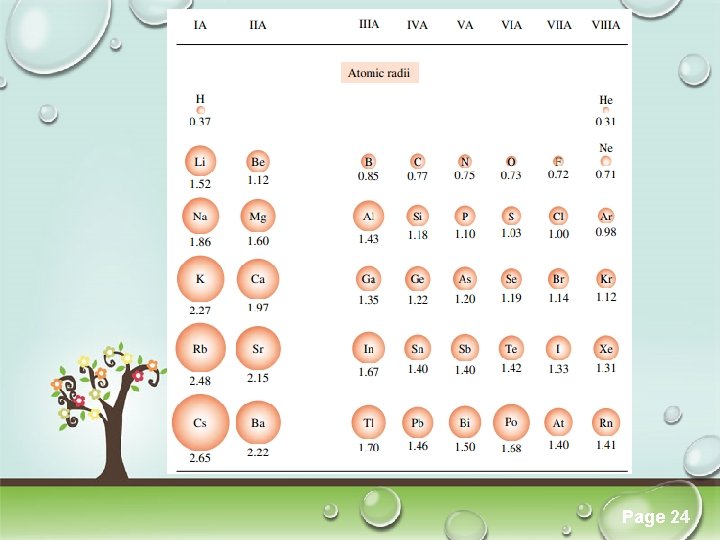Viewport: 720px width, 540px height.
Task: Click the bismuth radius value 1.50
Action: click(465, 447)
